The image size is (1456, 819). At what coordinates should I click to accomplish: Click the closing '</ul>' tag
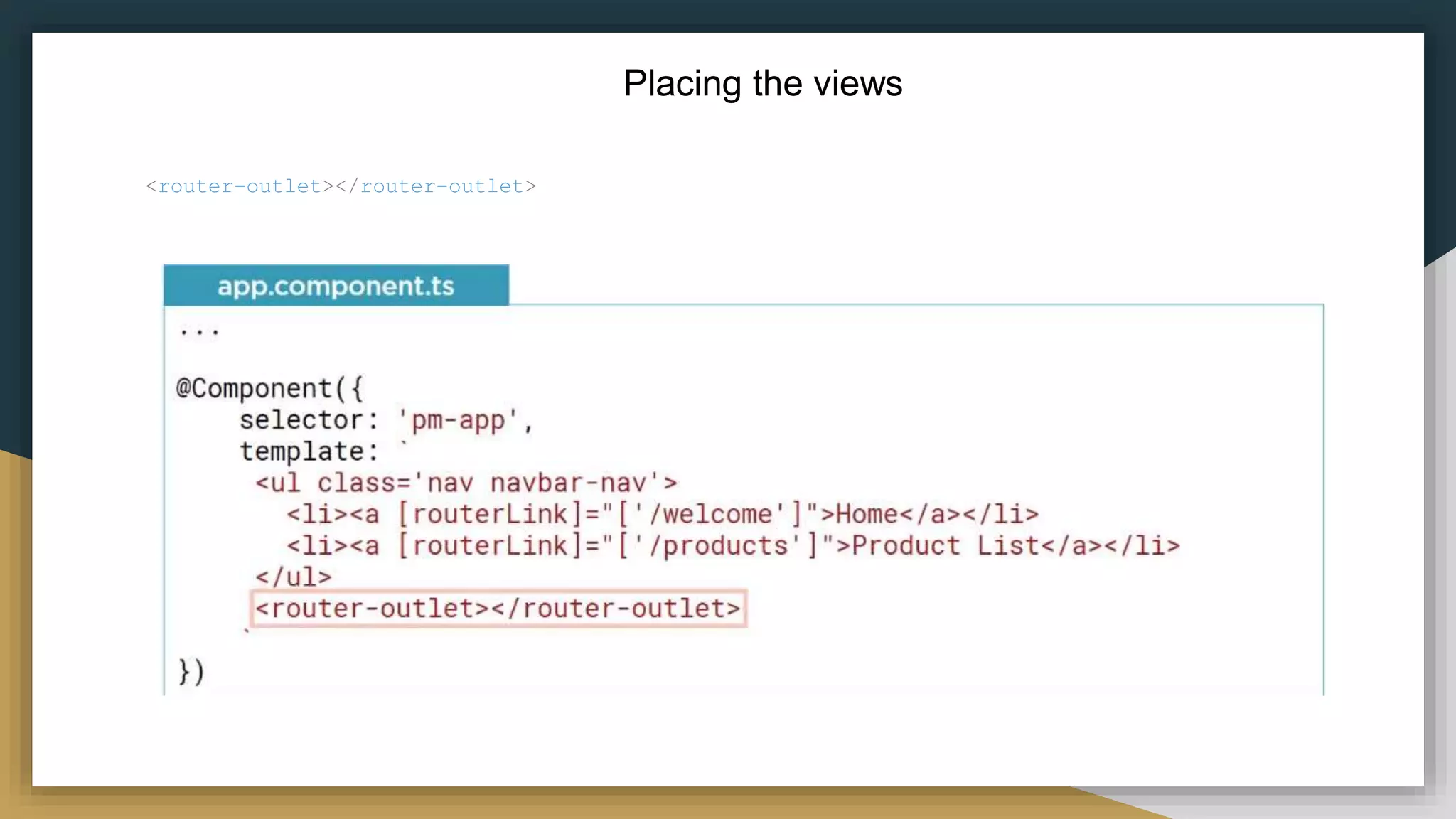294,577
